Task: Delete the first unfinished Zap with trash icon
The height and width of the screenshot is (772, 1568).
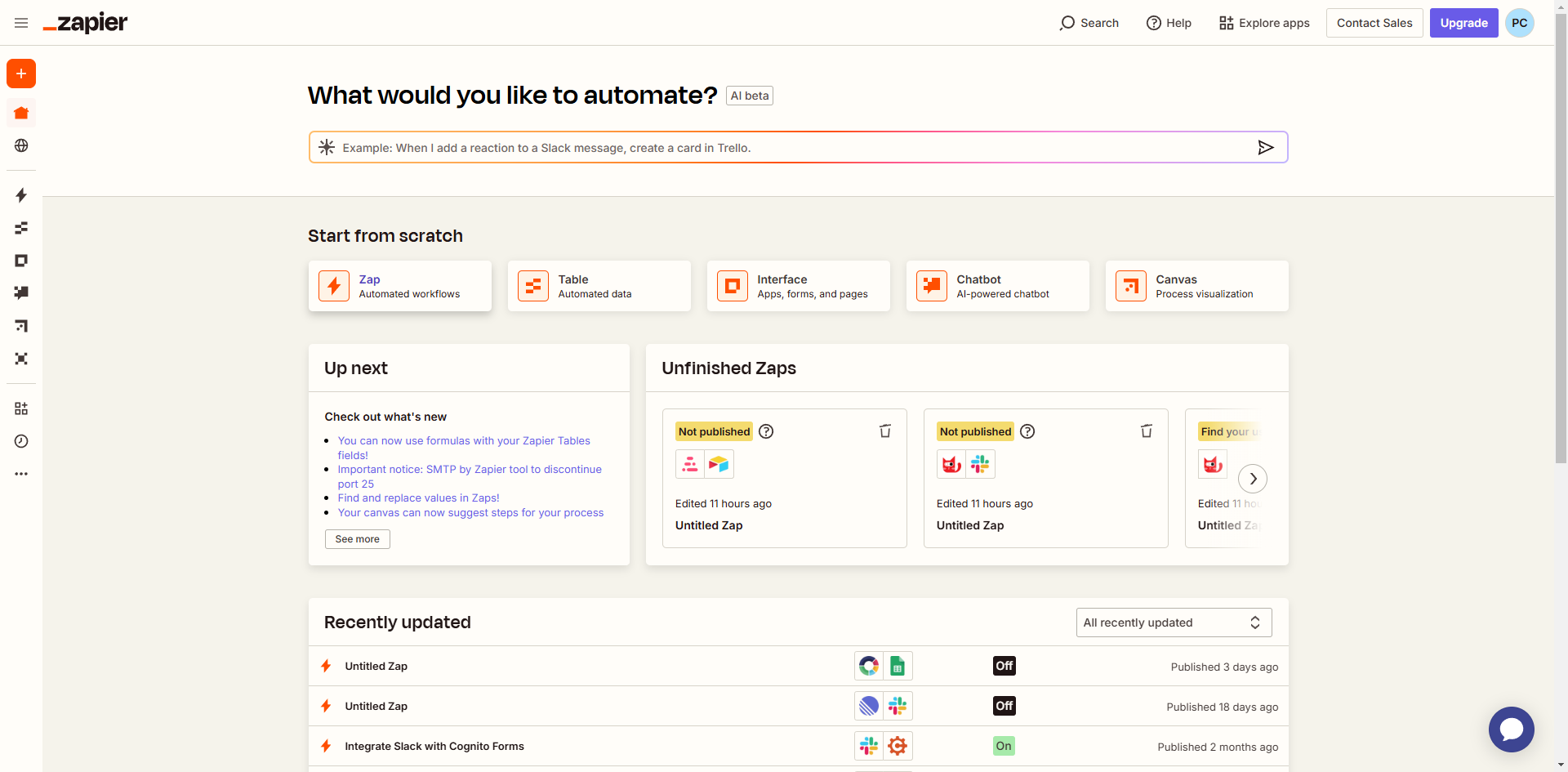Action: (x=884, y=431)
